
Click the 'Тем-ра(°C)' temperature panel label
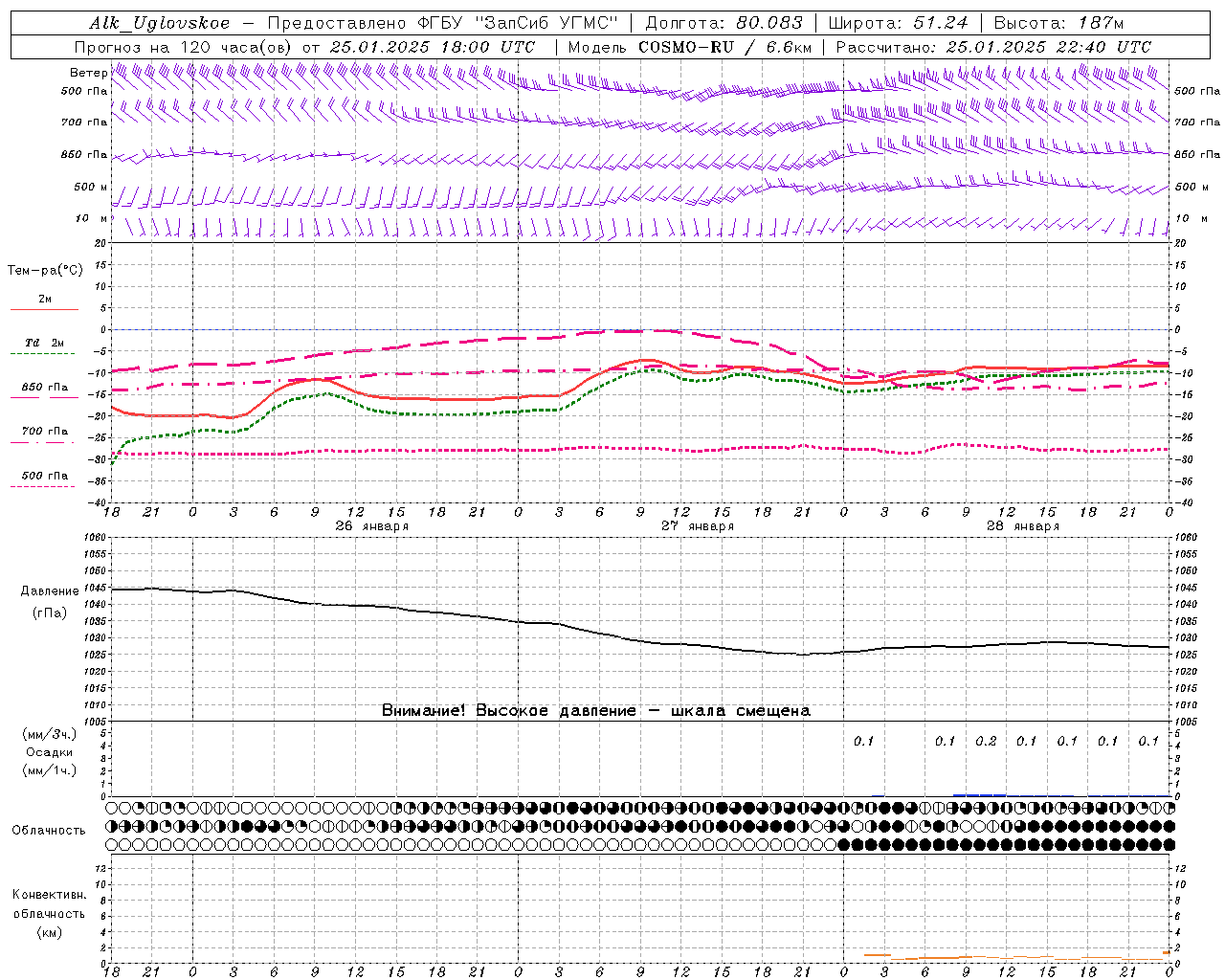pyautogui.click(x=45, y=271)
